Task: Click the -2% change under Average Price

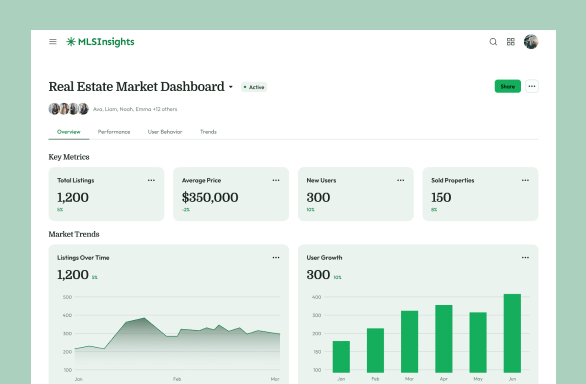Action: (x=186, y=210)
